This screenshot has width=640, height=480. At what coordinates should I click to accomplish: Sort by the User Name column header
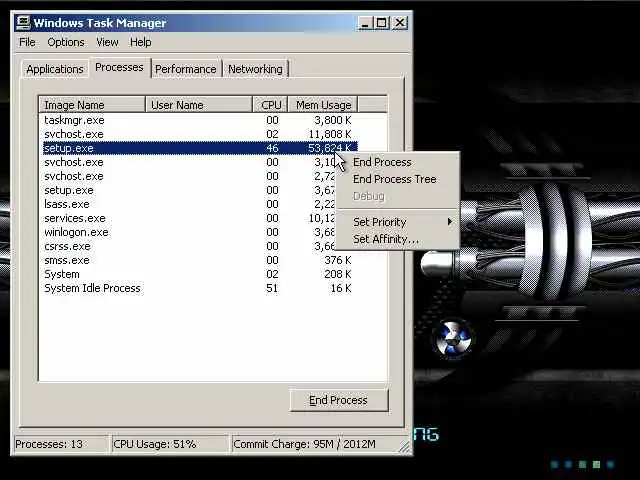[199, 104]
